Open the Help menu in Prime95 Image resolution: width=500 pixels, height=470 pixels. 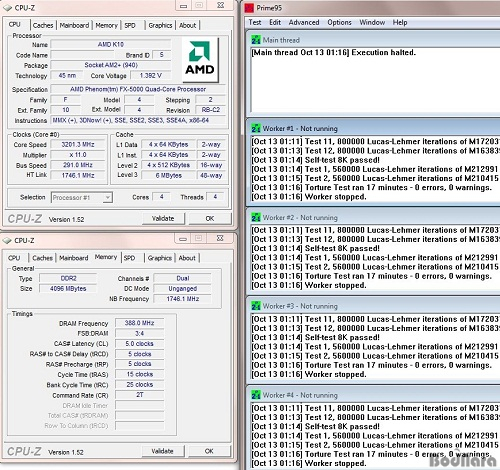(400, 22)
